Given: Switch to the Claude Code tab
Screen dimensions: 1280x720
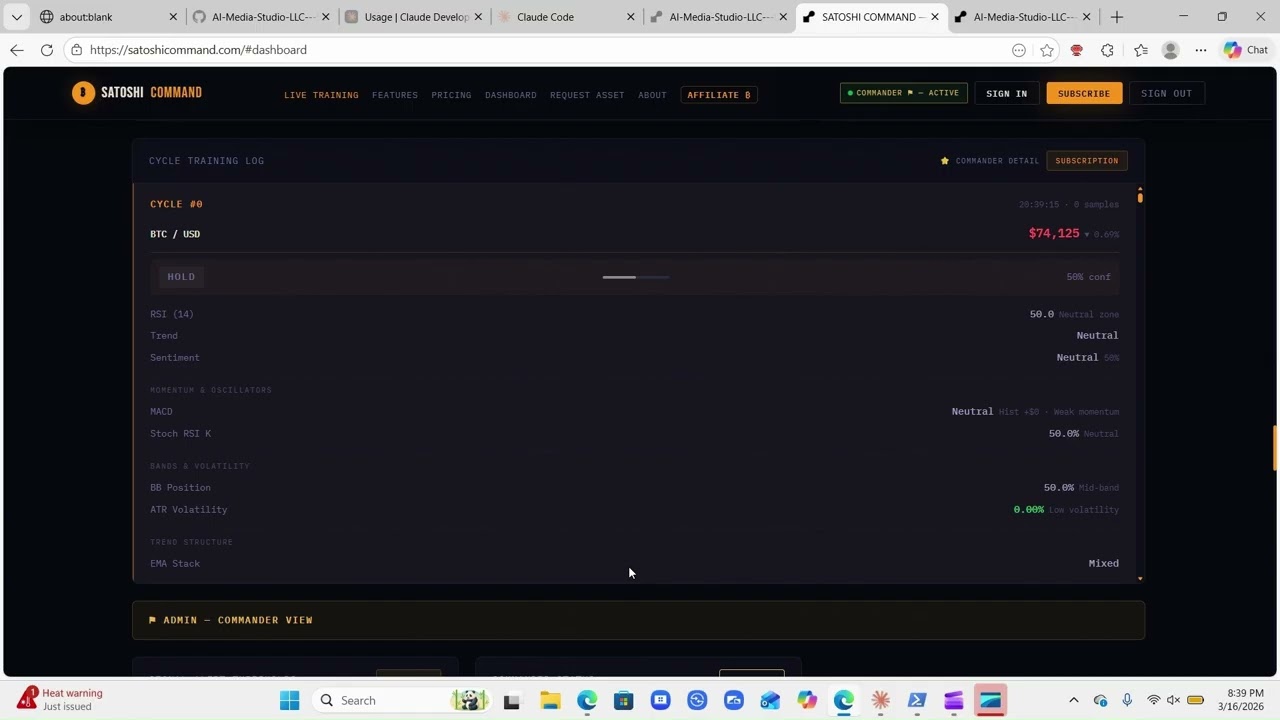Looking at the screenshot, I should [x=565, y=17].
